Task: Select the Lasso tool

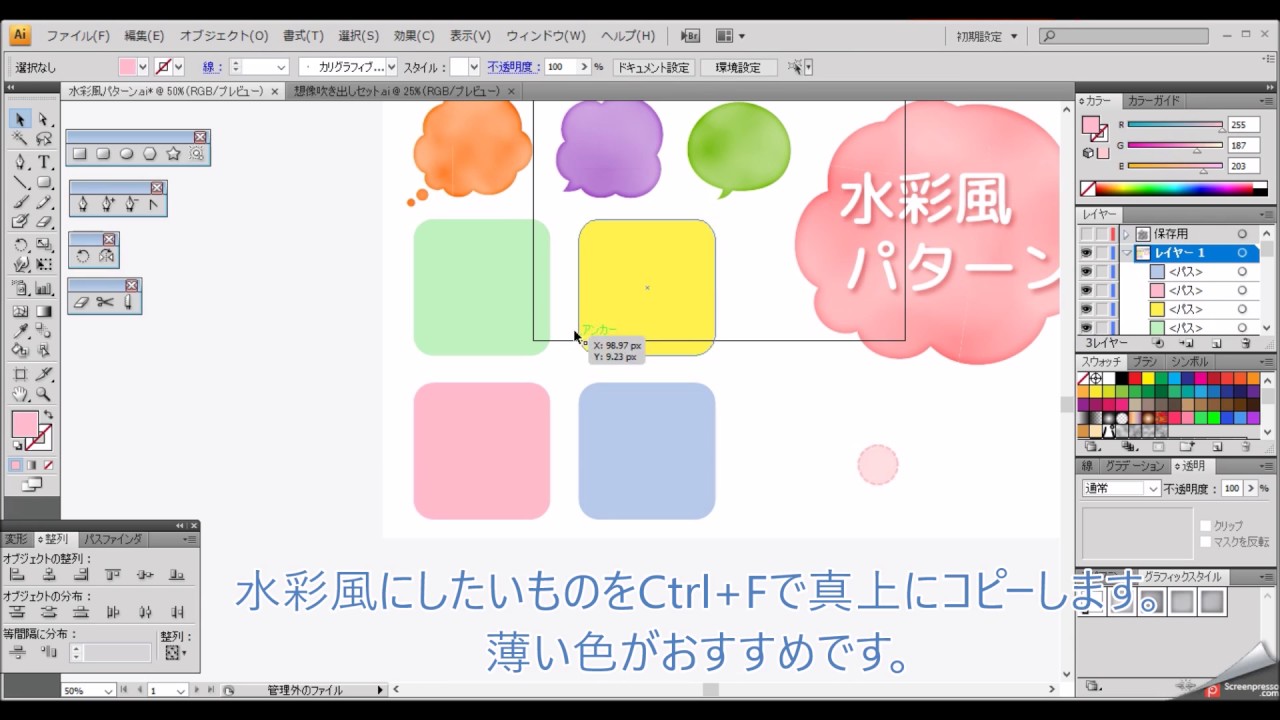Action: pyautogui.click(x=43, y=139)
